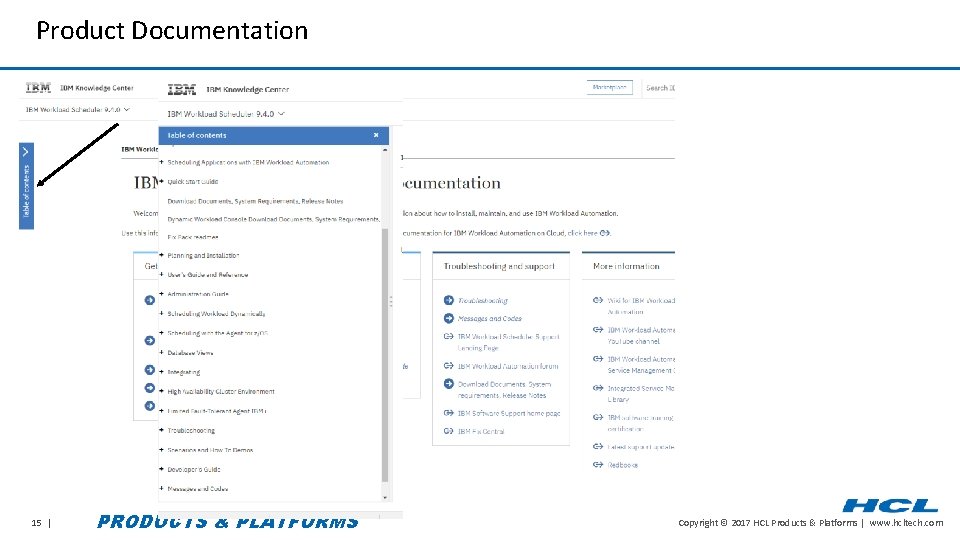Click the link icon beside IBM Workload Automation forum
Screen dimensions: 960x540
pyautogui.click(x=449, y=366)
